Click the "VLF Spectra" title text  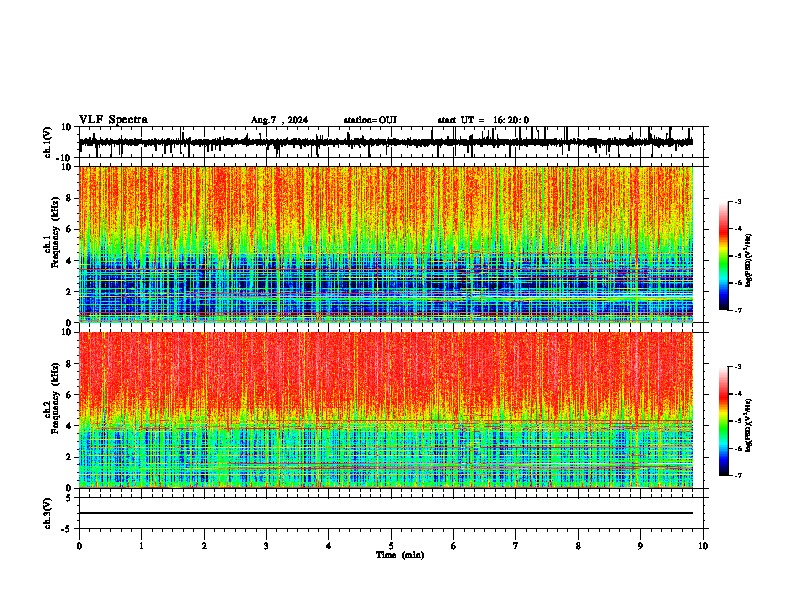113,120
